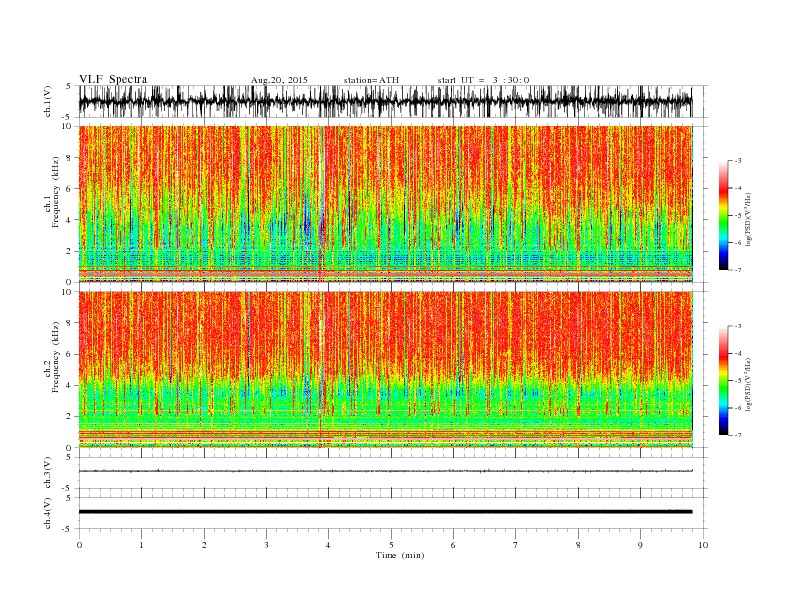Viewport: 792px width, 612px height.
Task: Click the "5" tick on ch.4(V) axis
Action: [x=68, y=498]
